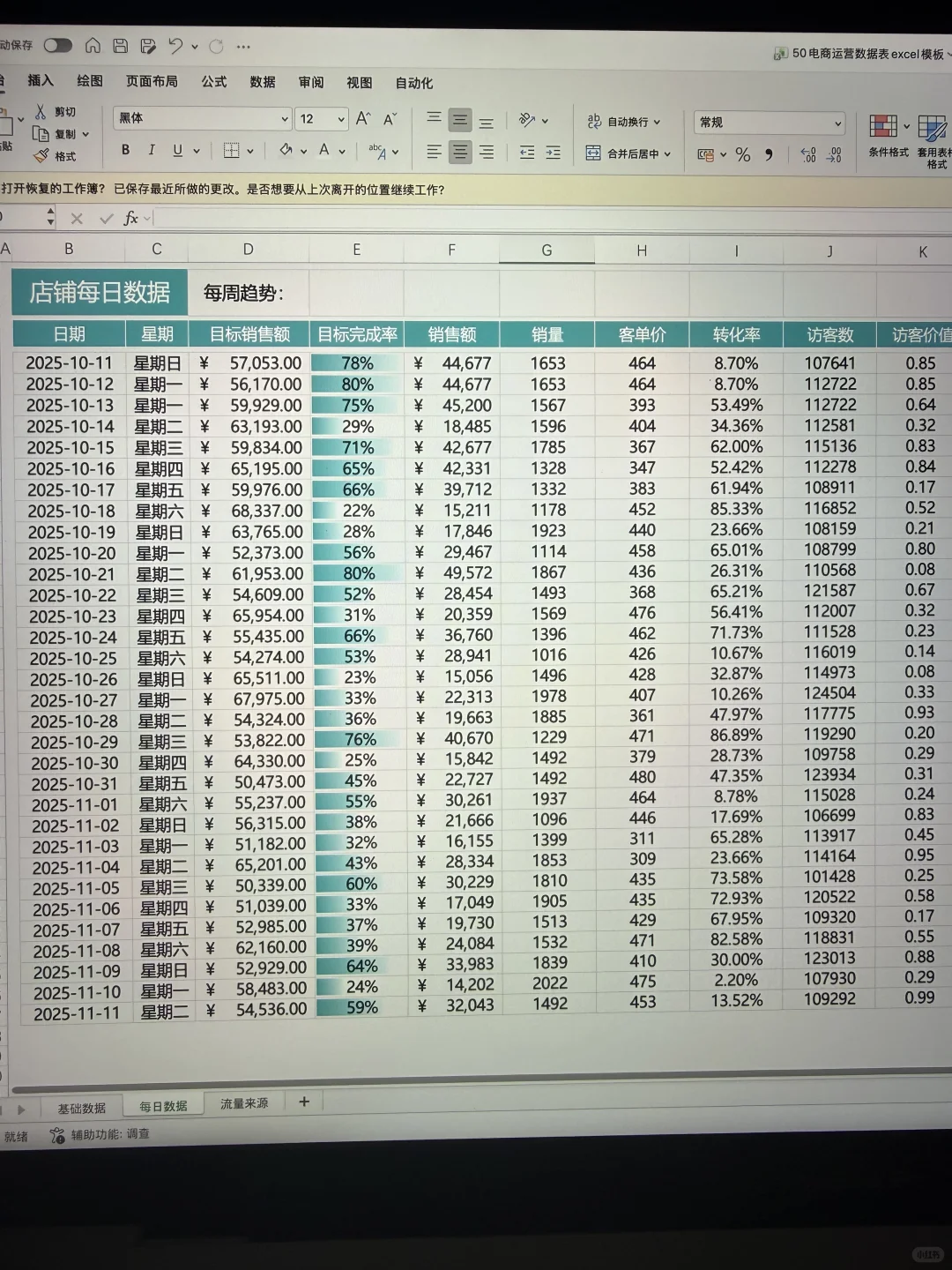Click the 套用表格格式 table format button
The image size is (952, 1270).
933,139
